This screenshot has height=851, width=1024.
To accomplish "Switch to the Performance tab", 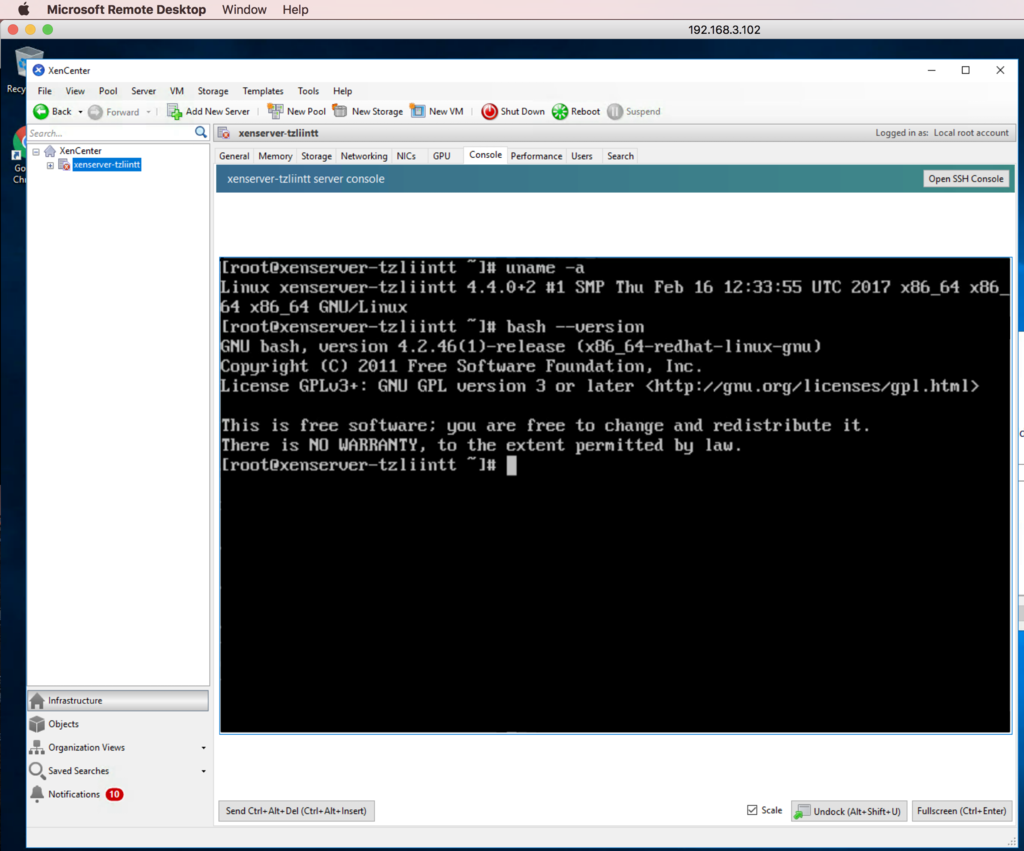I will [537, 155].
